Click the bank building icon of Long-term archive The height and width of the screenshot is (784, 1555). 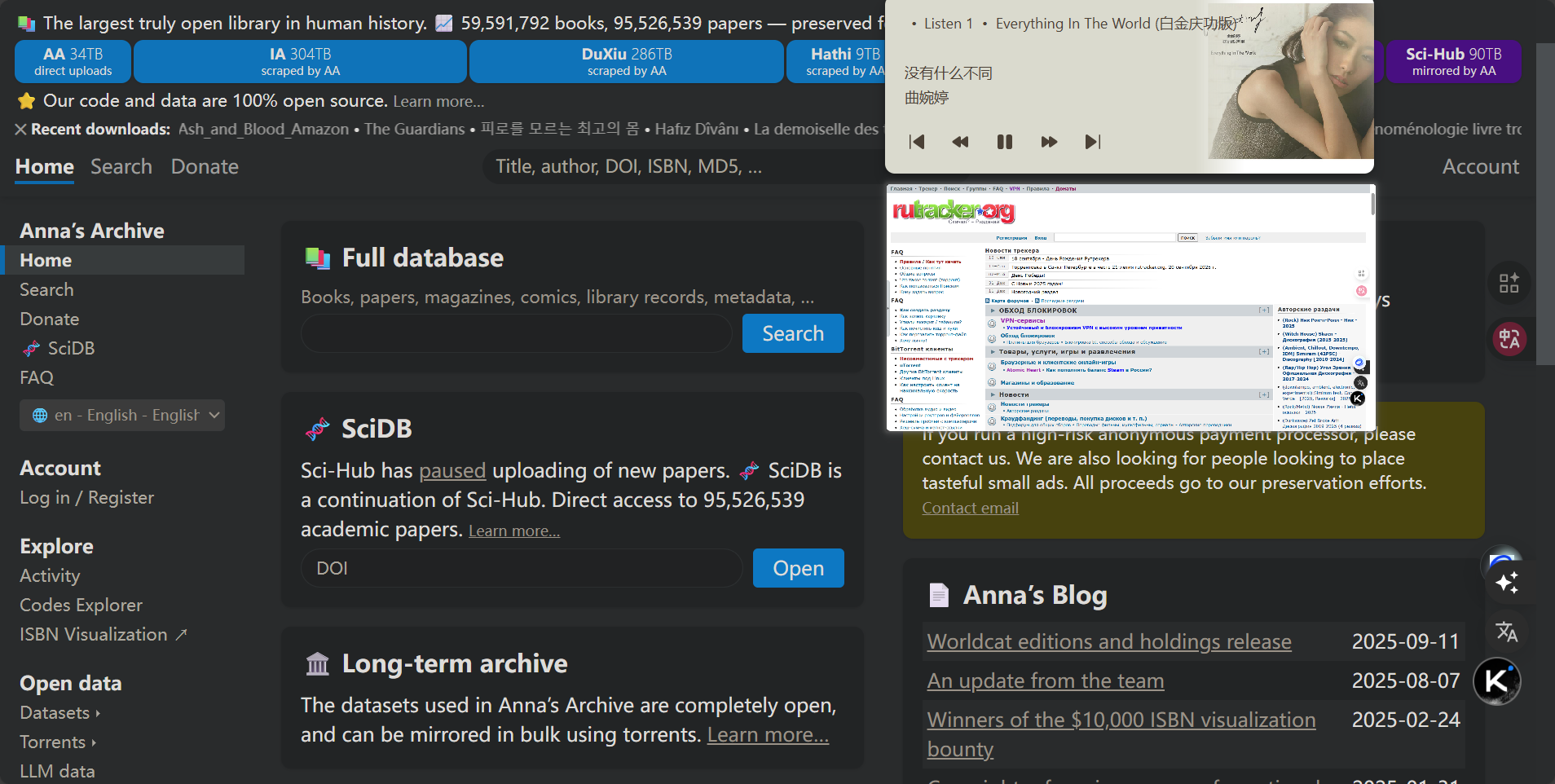pos(318,664)
